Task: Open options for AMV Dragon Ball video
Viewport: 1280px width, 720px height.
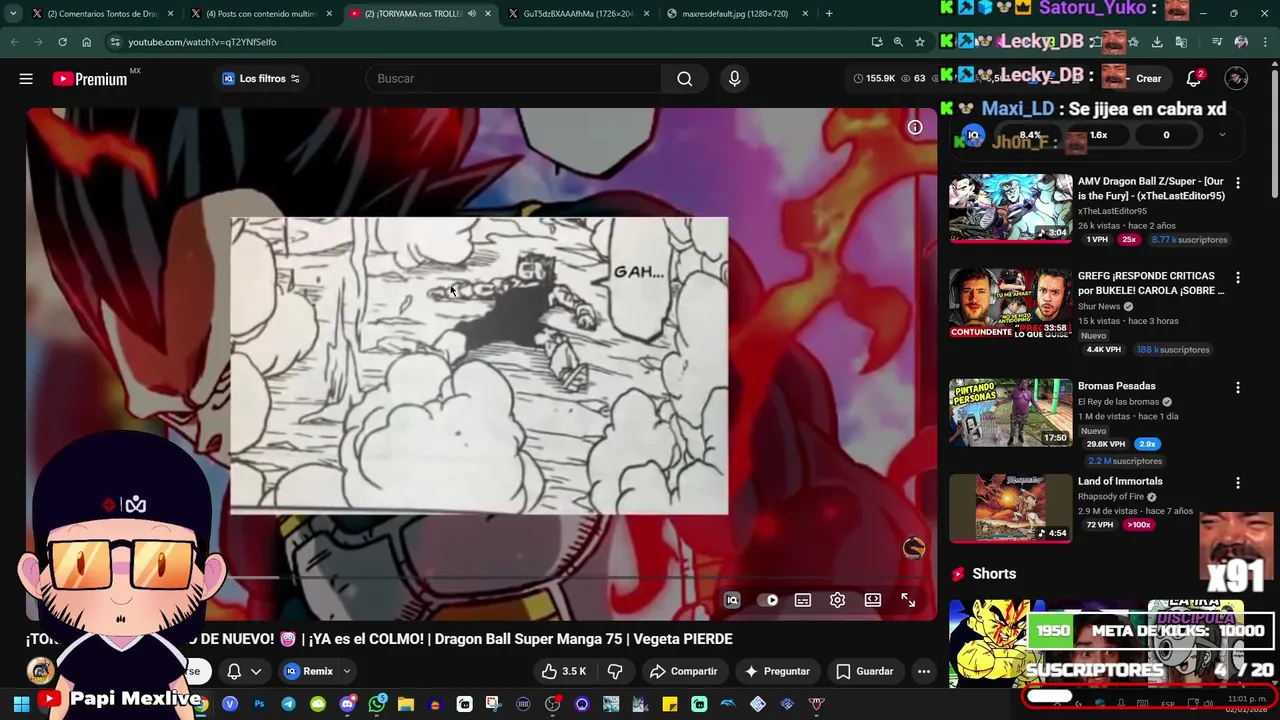Action: (x=1238, y=183)
